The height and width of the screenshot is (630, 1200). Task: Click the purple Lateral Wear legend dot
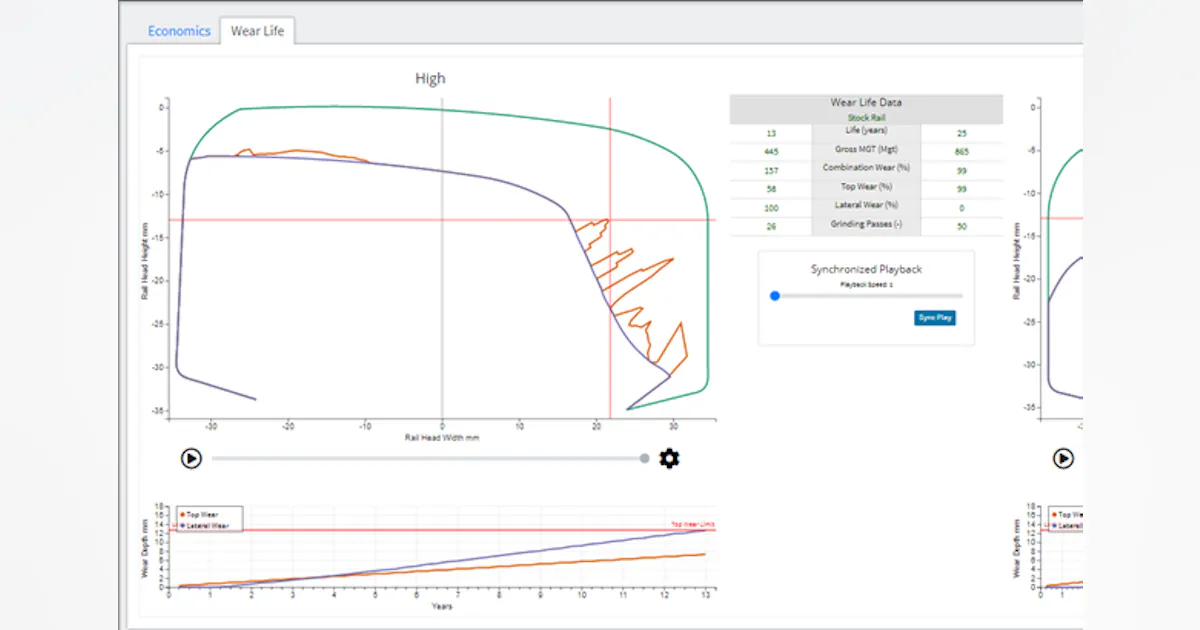tap(182, 525)
